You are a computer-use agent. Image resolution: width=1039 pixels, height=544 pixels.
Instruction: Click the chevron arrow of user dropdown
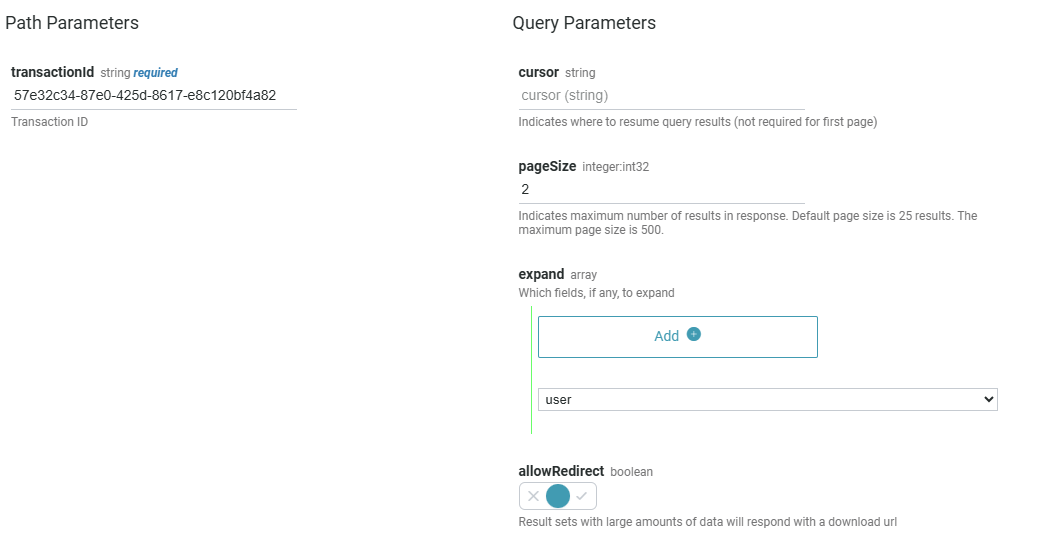coord(989,399)
